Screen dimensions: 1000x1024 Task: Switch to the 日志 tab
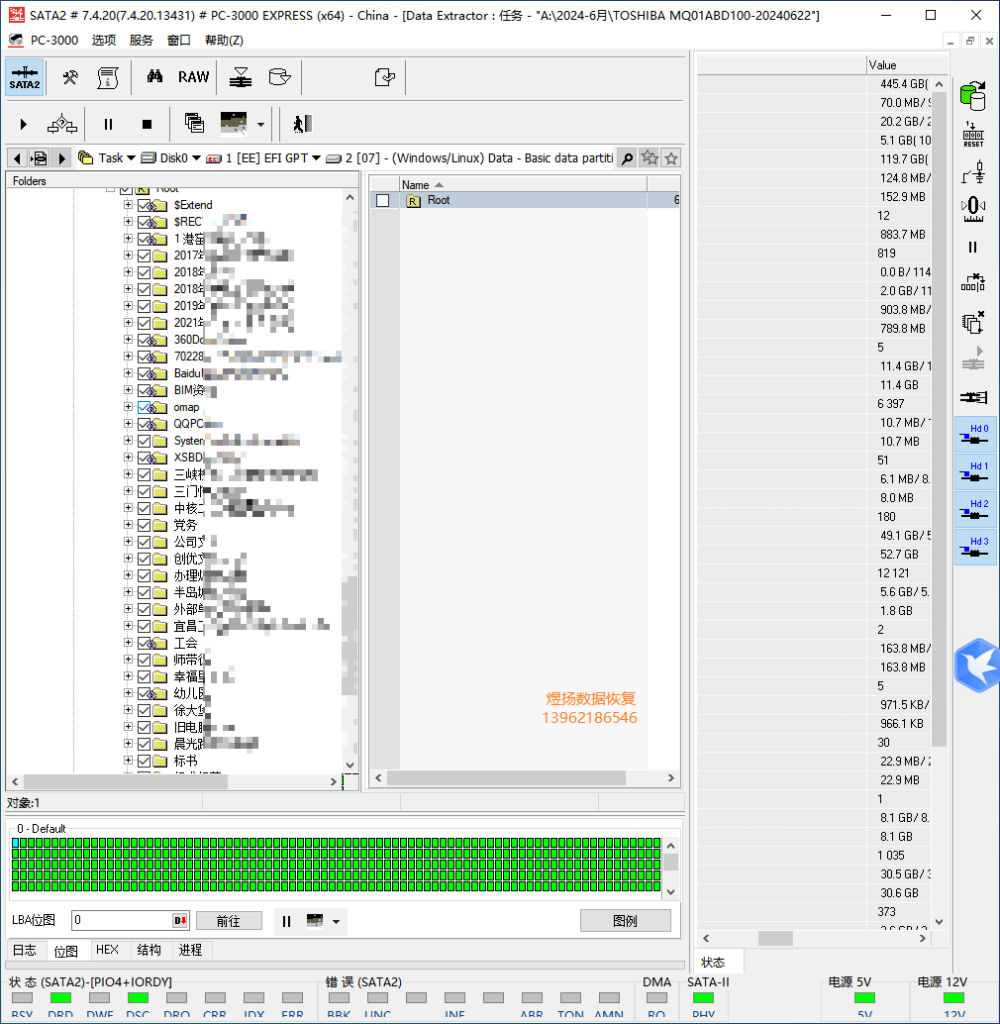(x=25, y=950)
